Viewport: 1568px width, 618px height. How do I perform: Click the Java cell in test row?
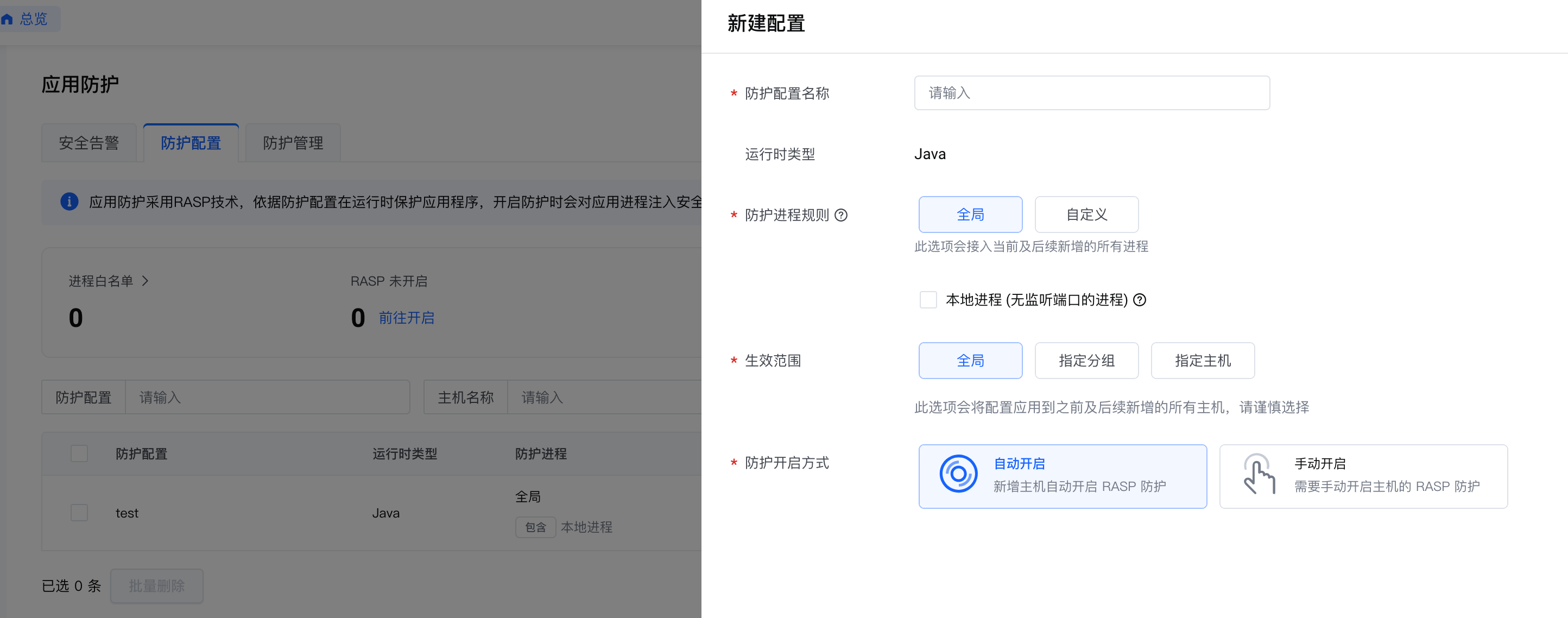point(386,513)
